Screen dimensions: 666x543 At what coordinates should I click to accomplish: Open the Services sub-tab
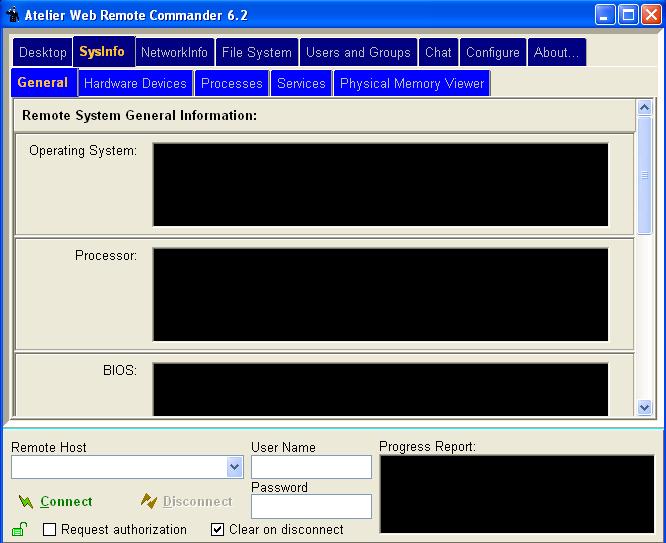tap(301, 83)
